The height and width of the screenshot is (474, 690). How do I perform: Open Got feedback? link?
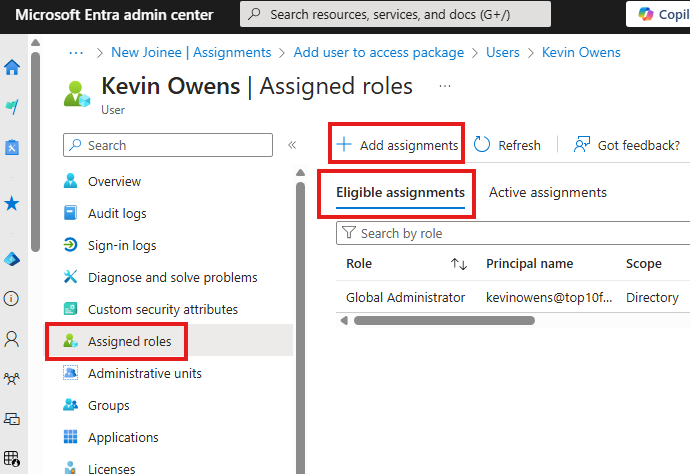pyautogui.click(x=627, y=145)
